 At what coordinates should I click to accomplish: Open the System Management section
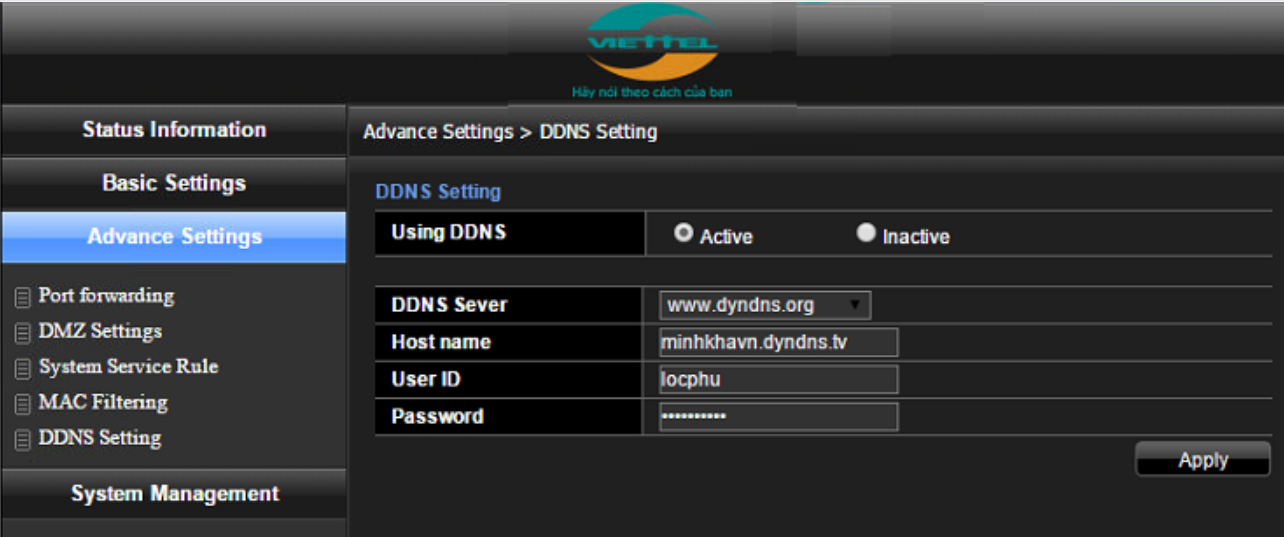(x=174, y=494)
